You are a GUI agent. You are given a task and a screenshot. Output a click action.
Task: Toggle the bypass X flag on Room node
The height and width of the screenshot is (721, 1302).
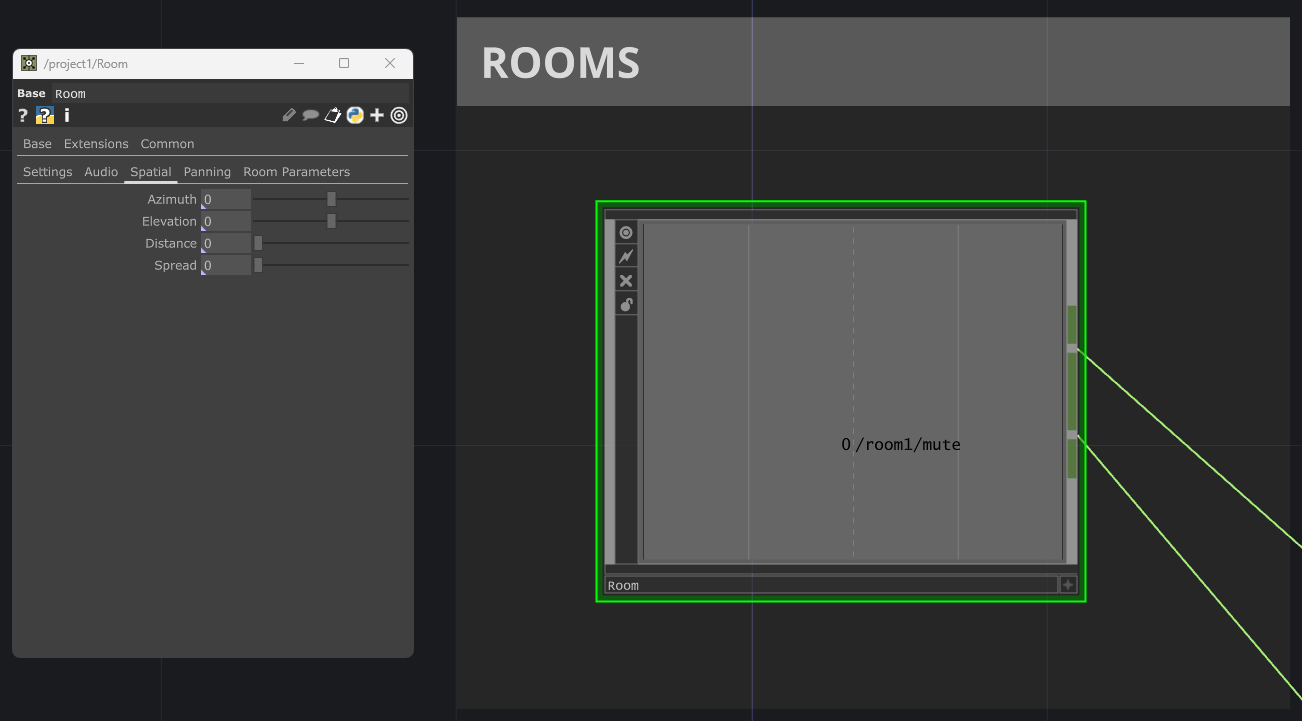(x=626, y=280)
